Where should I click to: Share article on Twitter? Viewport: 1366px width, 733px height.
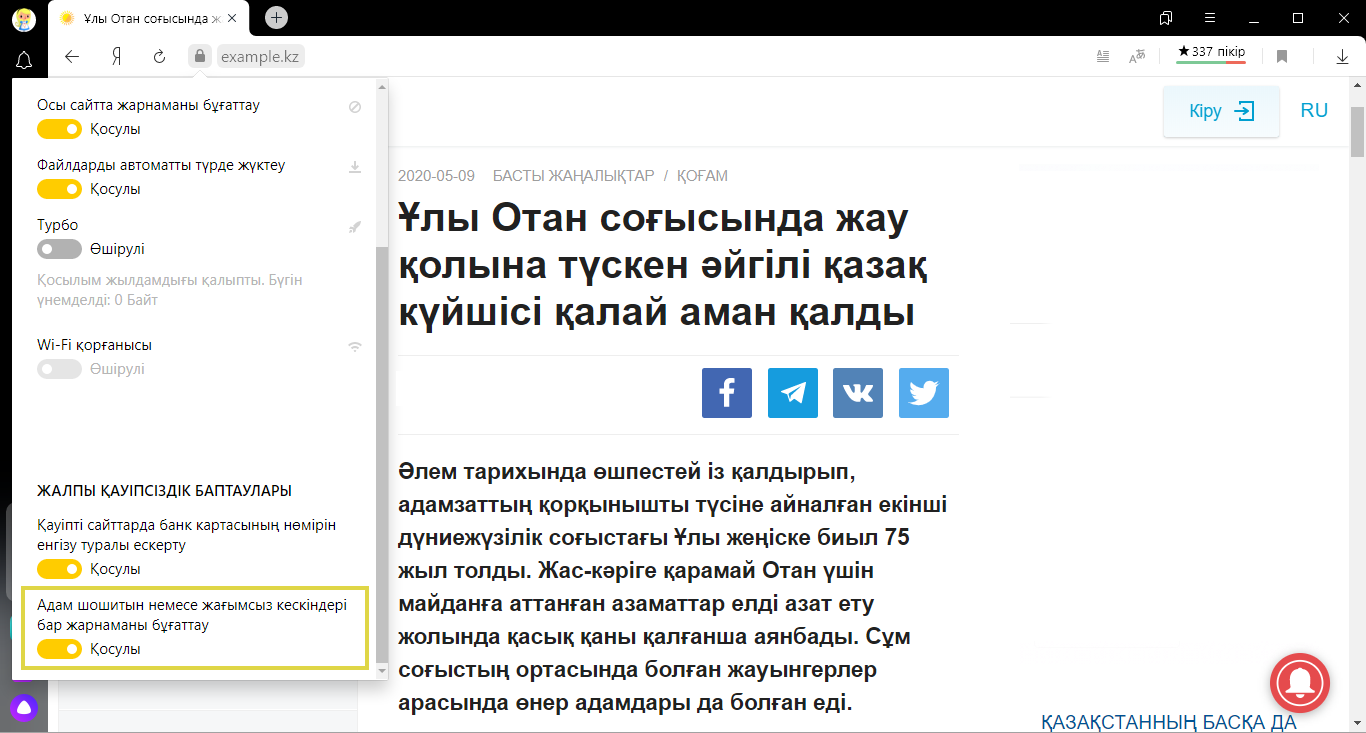[924, 393]
